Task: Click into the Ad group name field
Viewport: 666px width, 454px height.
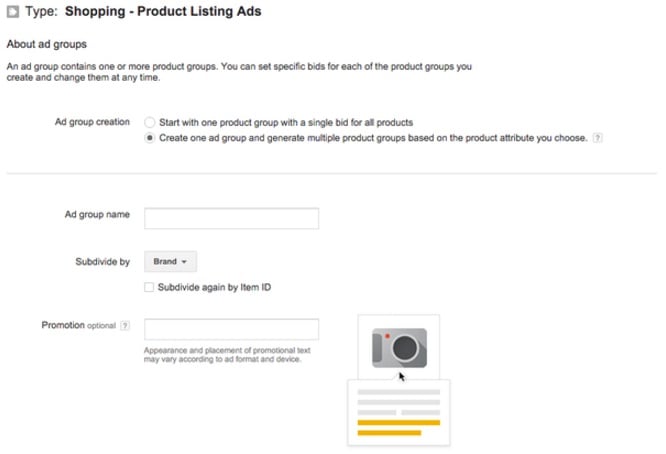Action: (x=231, y=218)
